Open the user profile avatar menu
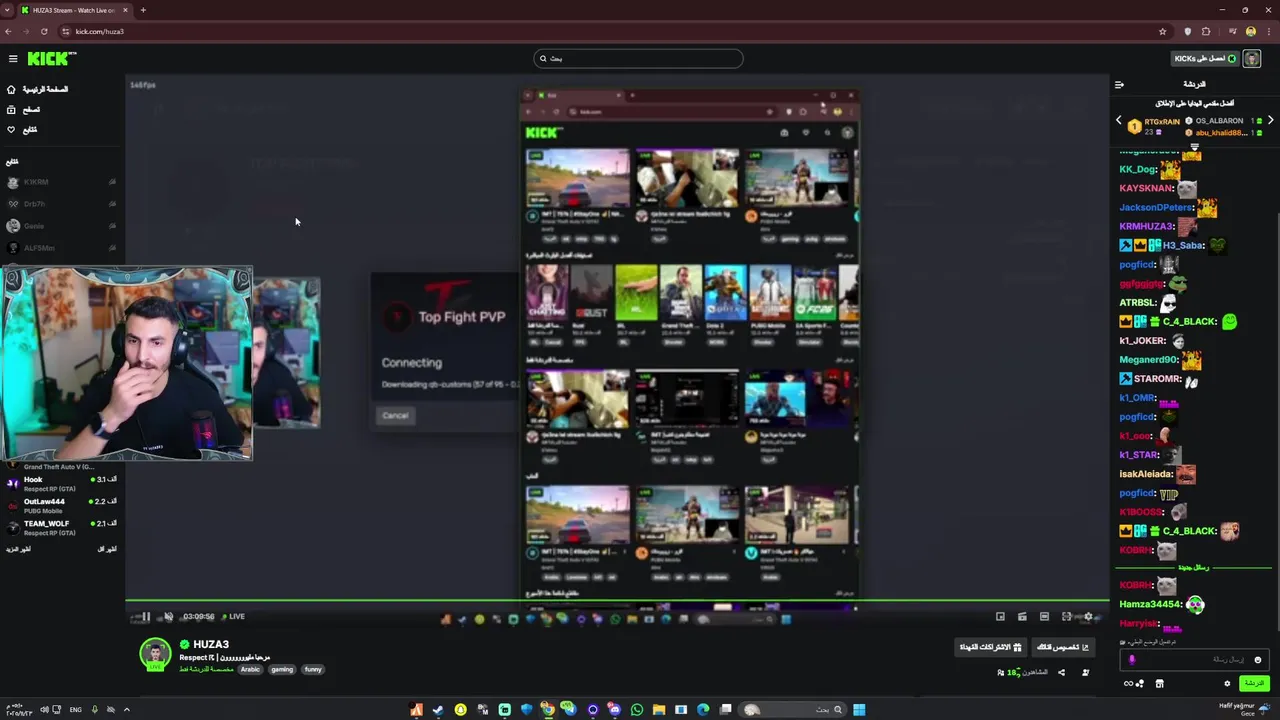Image resolution: width=1280 pixels, height=720 pixels. point(1251,58)
